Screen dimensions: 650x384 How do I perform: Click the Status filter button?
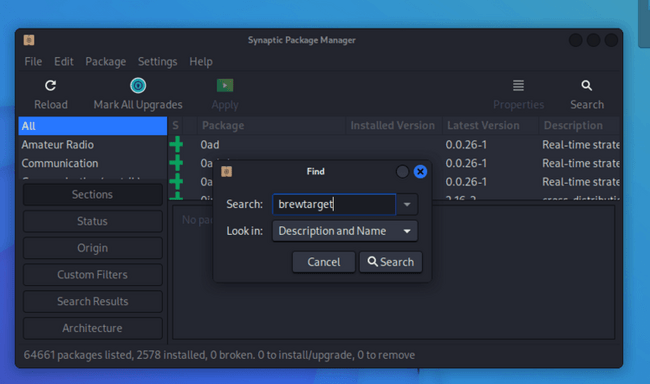tap(92, 221)
